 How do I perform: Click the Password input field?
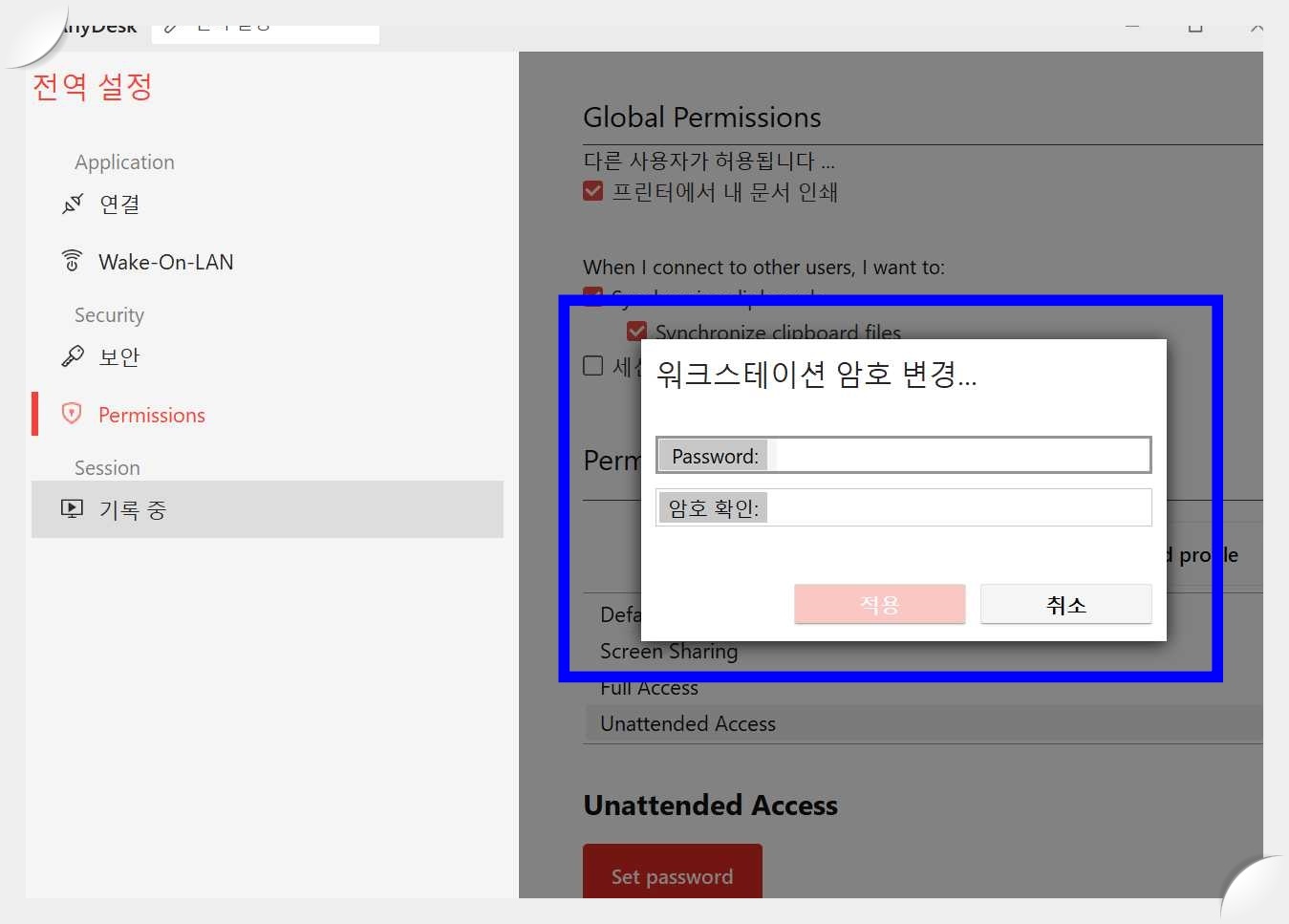point(956,455)
